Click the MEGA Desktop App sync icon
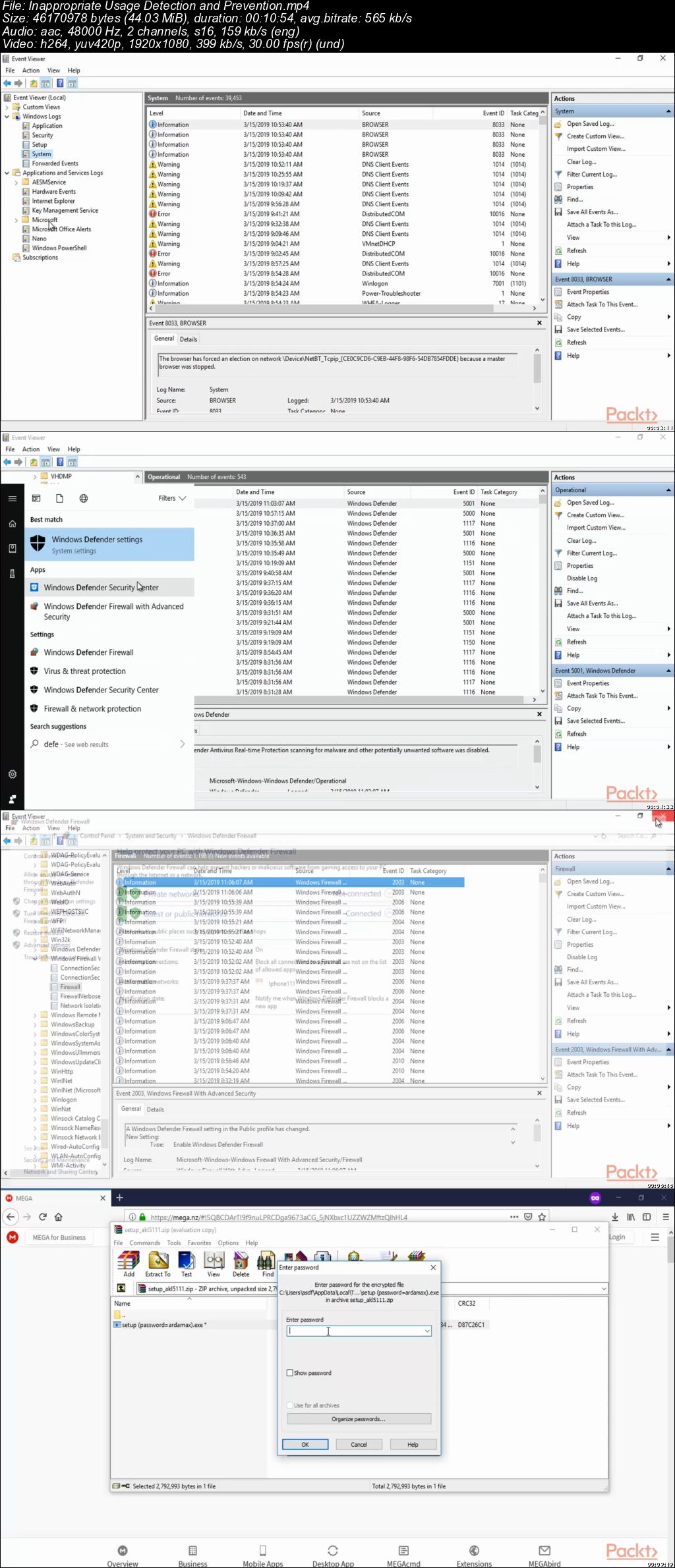Viewport: 675px width, 1568px height. coord(333,1551)
